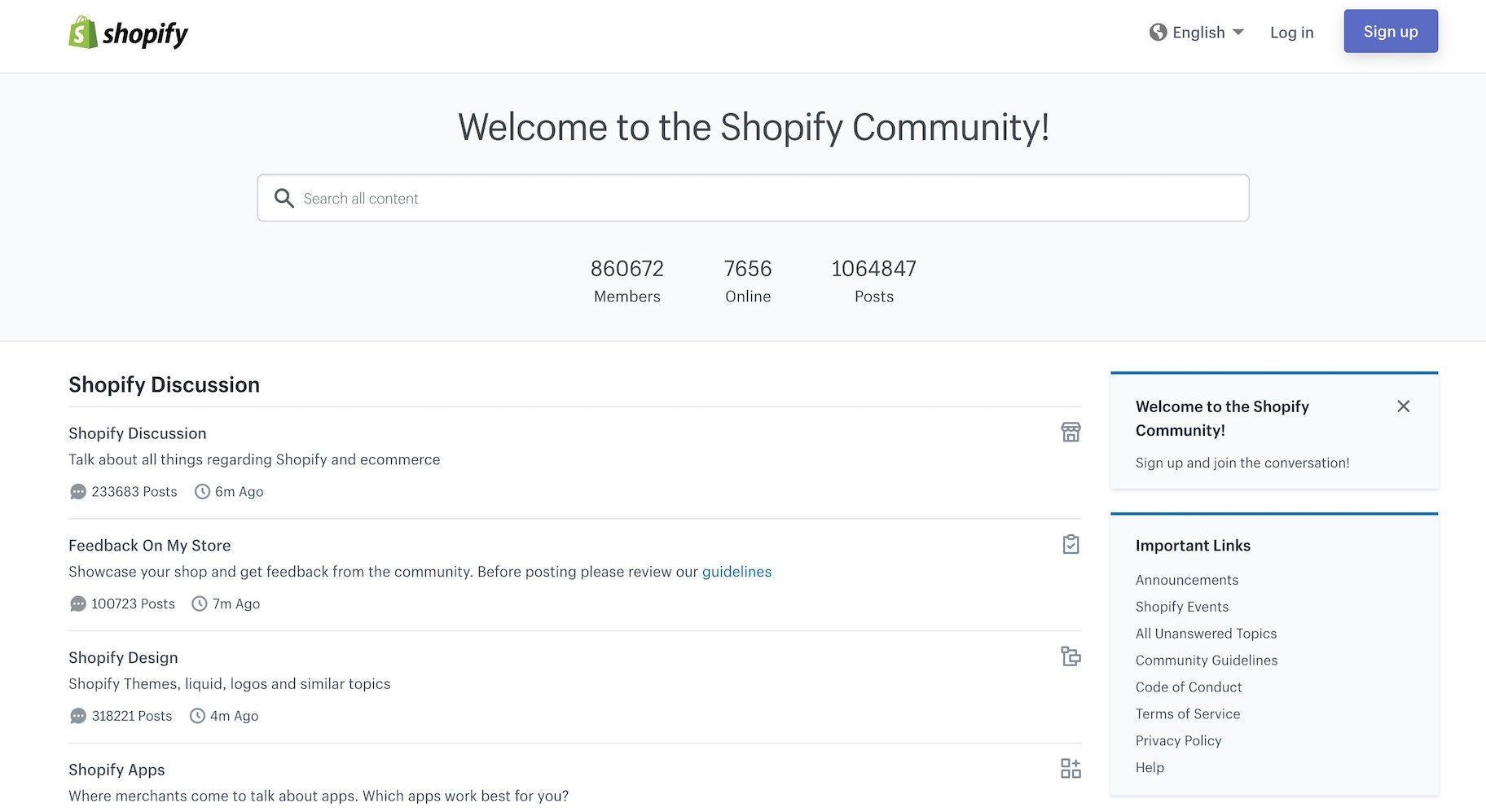Click the apps grid icon beside Shopify Apps
This screenshot has width=1486, height=812.
coord(1070,768)
